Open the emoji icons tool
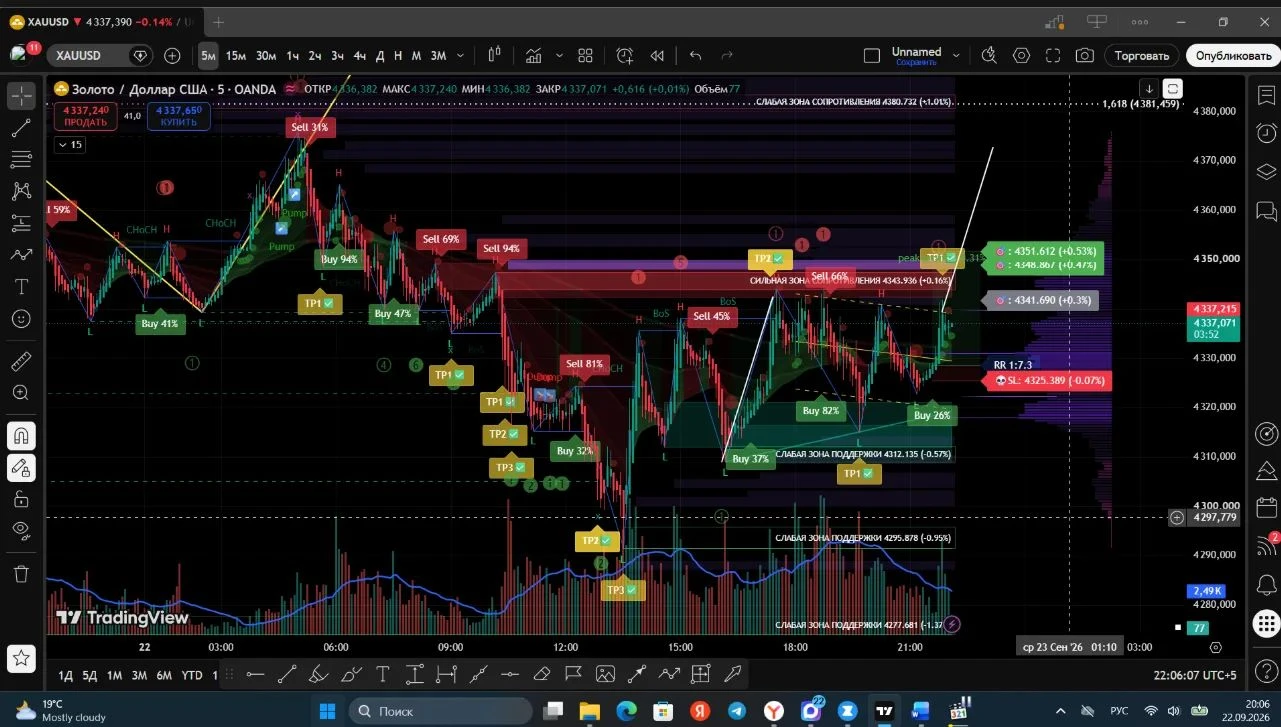The width and height of the screenshot is (1281, 727). click(x=21, y=319)
